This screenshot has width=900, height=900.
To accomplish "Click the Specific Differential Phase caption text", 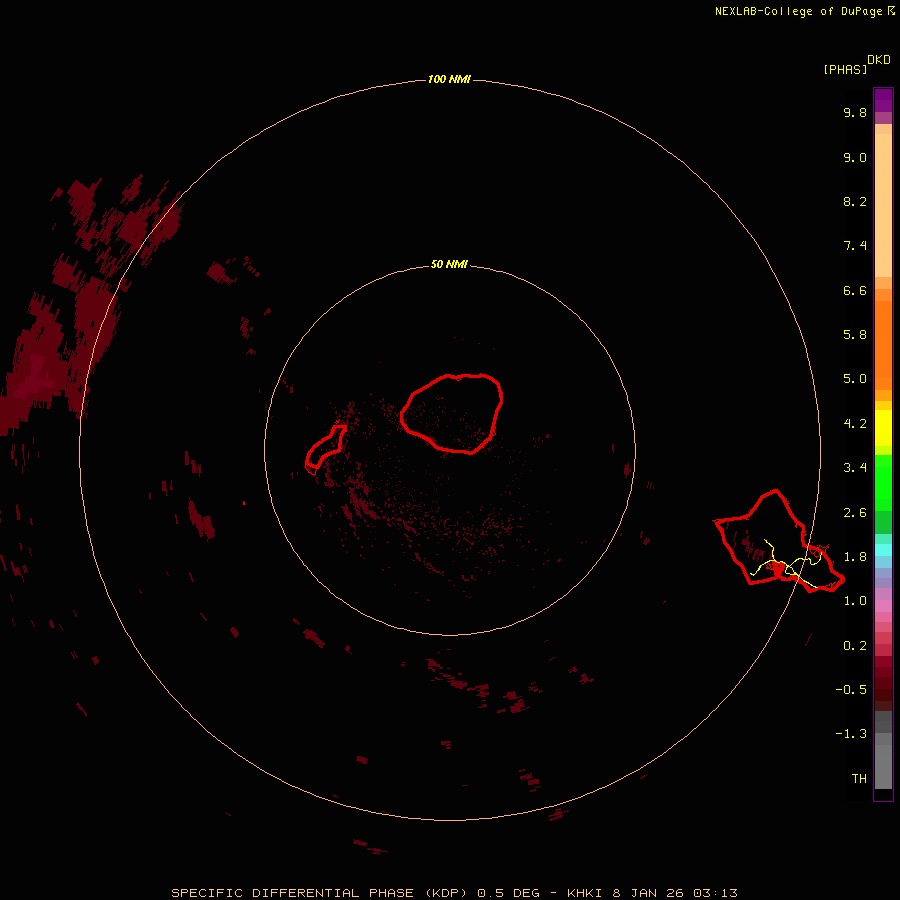I will pos(454,893).
